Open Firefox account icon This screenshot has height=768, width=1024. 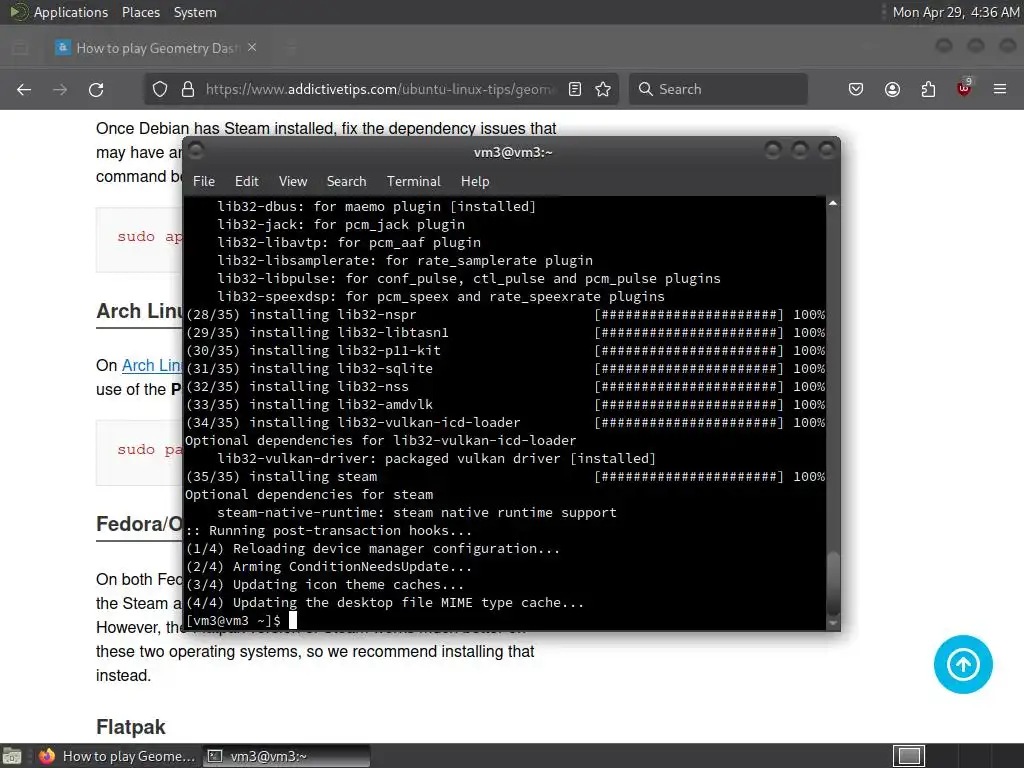point(892,89)
